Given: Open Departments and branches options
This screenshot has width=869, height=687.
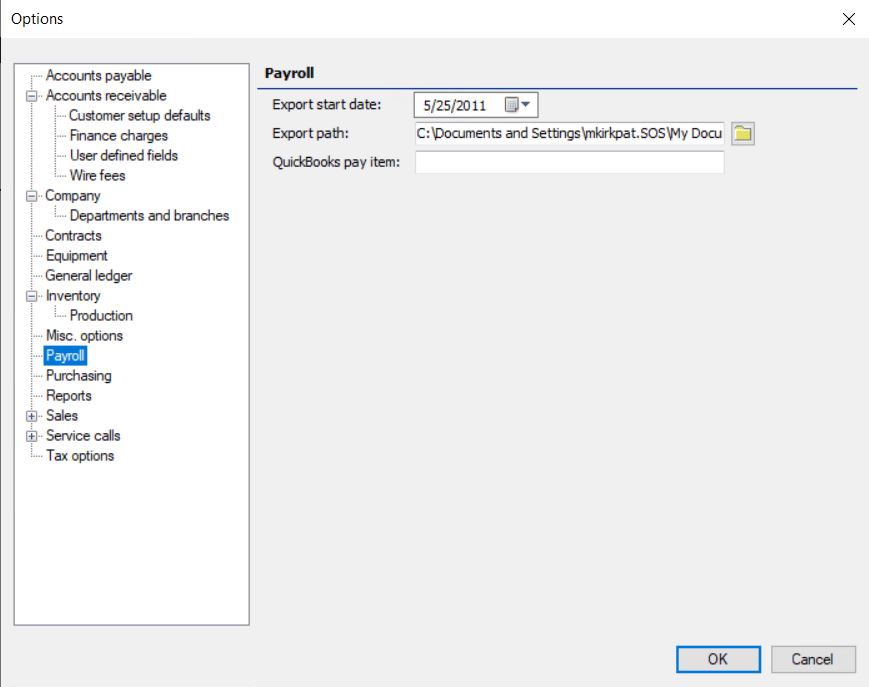Looking at the screenshot, I should (x=149, y=216).
